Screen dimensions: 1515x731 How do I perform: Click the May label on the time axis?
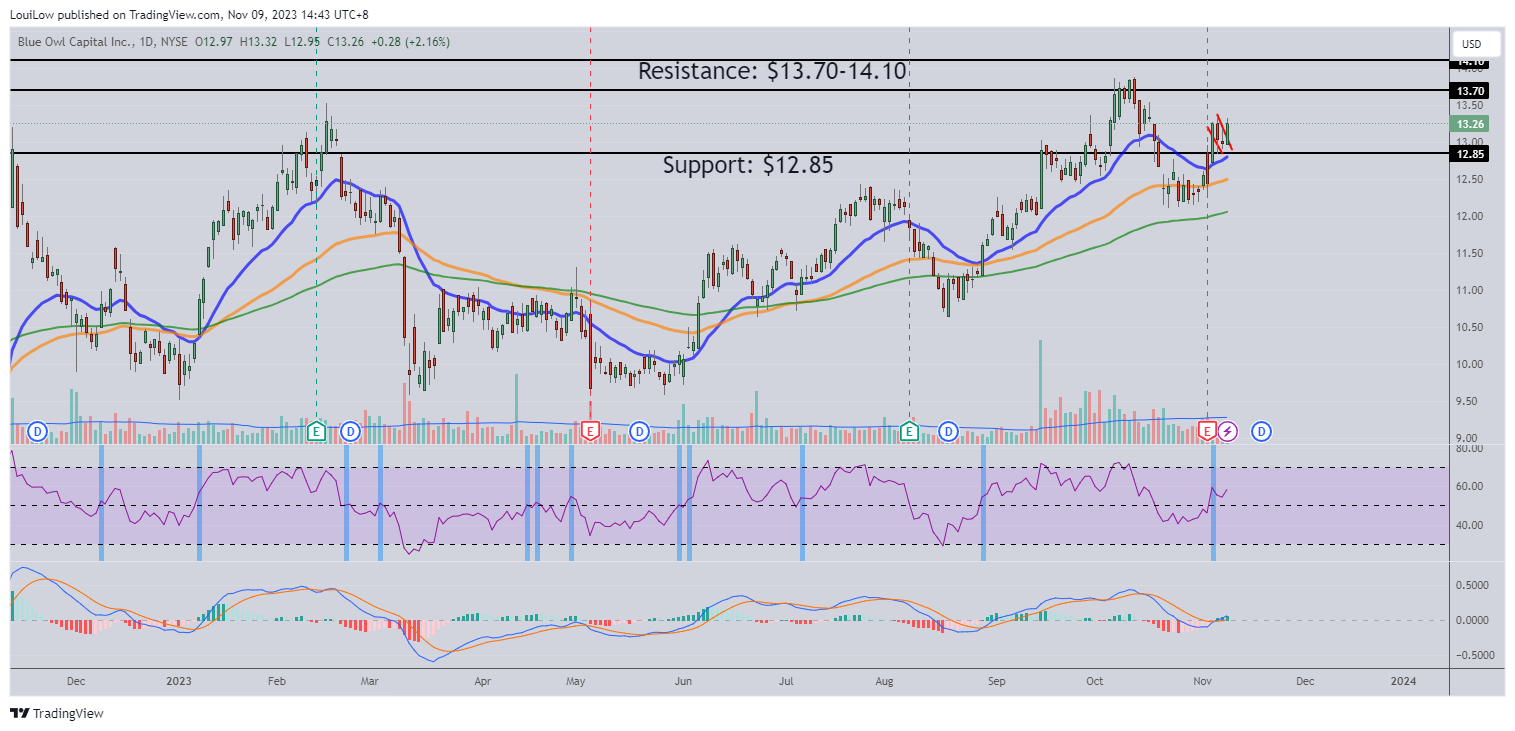tap(576, 681)
